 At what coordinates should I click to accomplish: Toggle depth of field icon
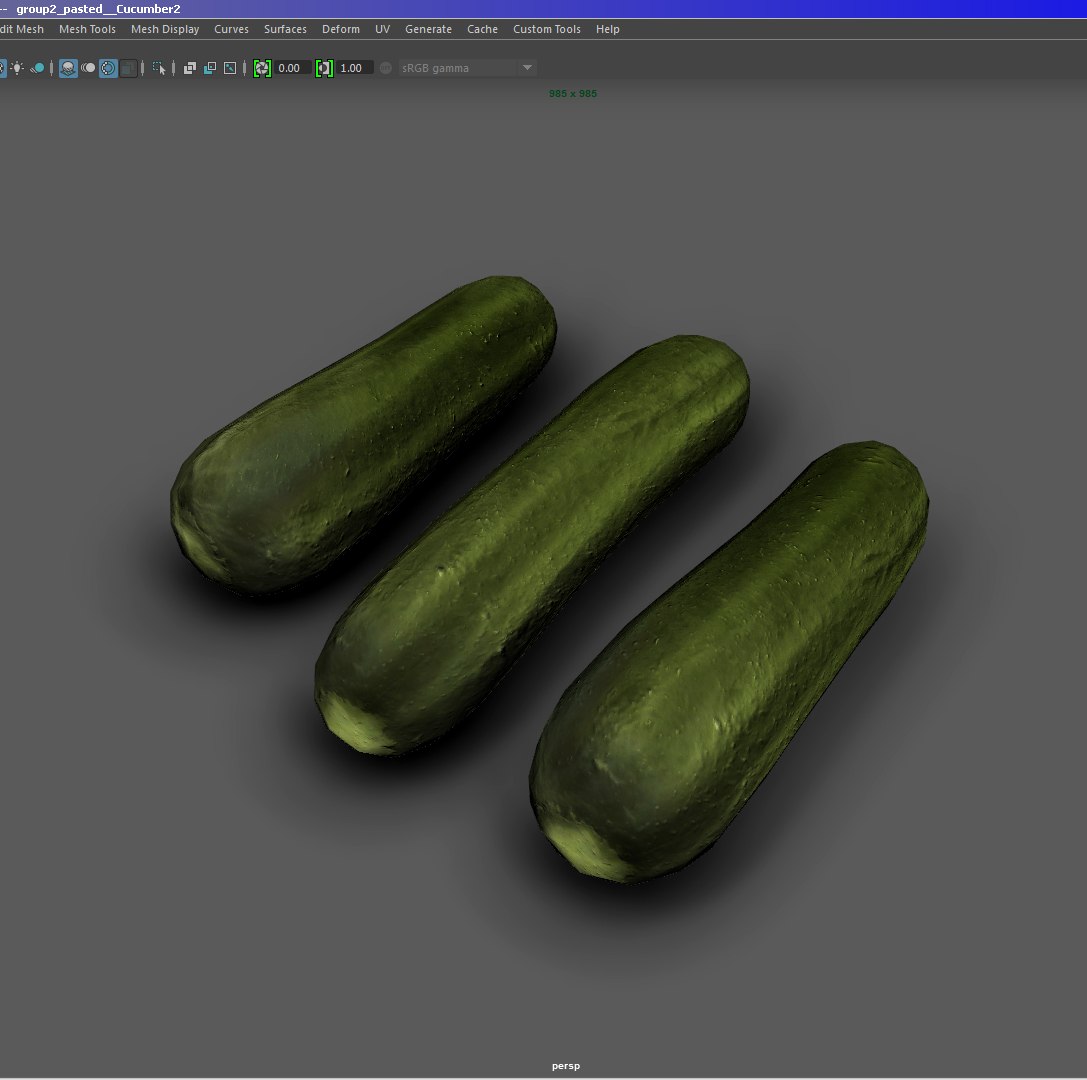[128, 68]
